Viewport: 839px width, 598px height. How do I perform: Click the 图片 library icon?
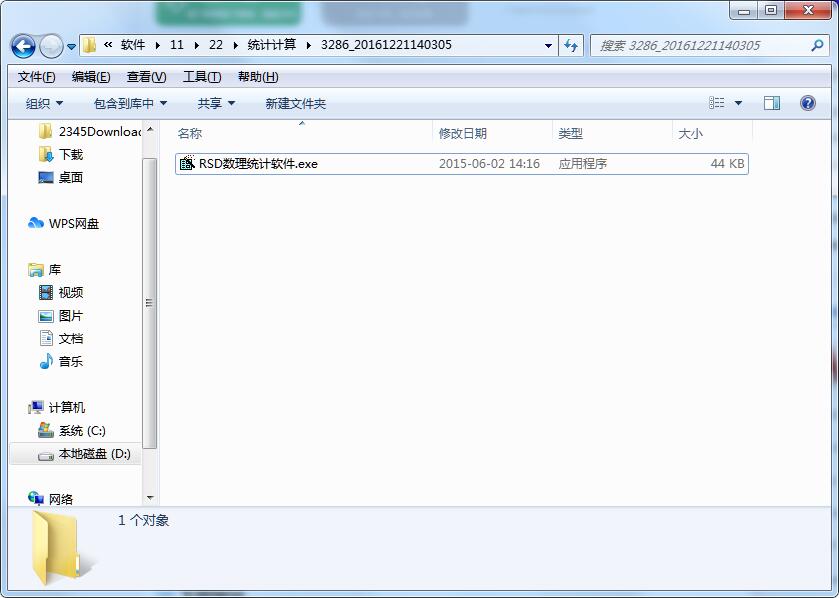(46, 316)
